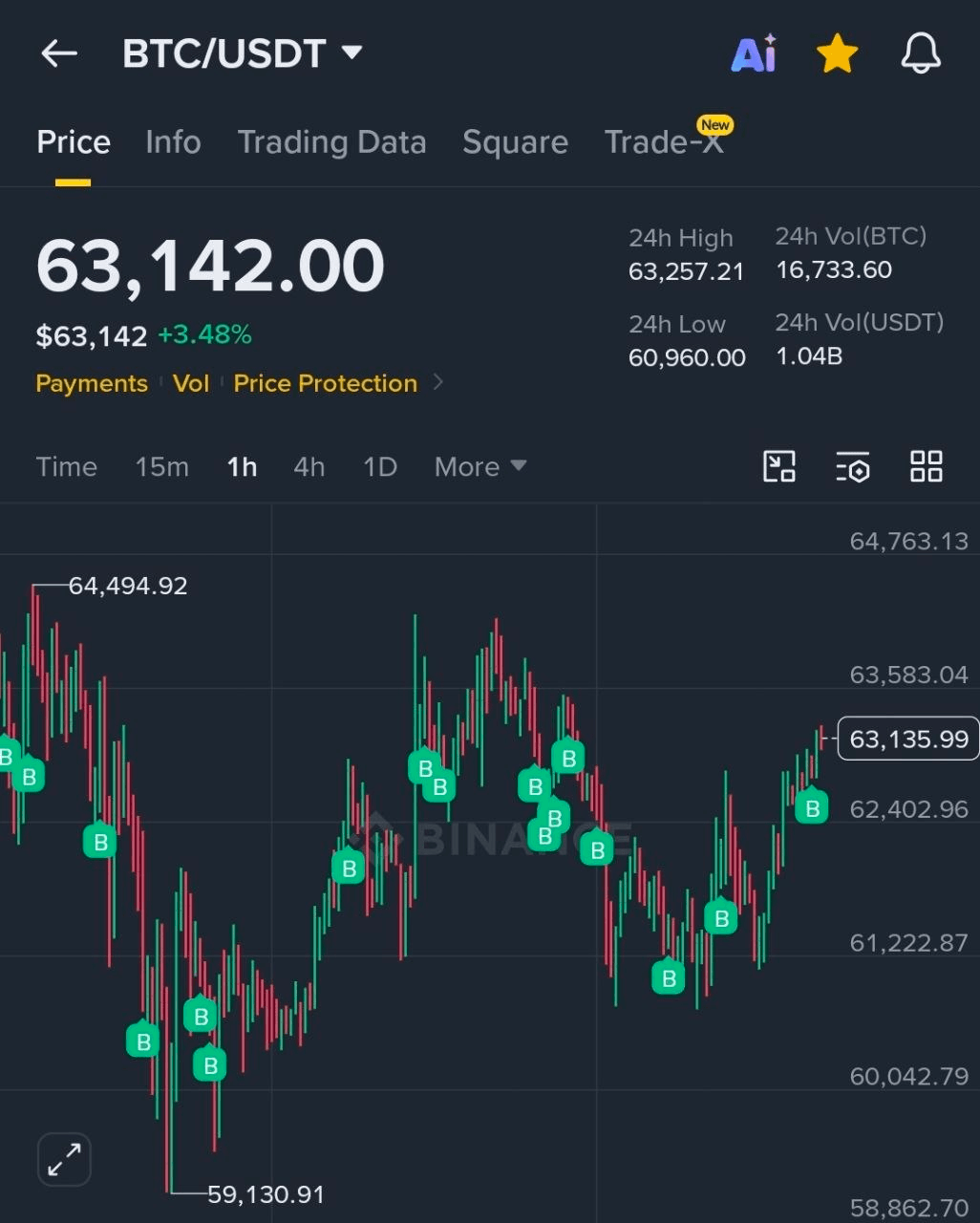Click the 24h Vol(BTC) value 16,733.60

coord(834,269)
